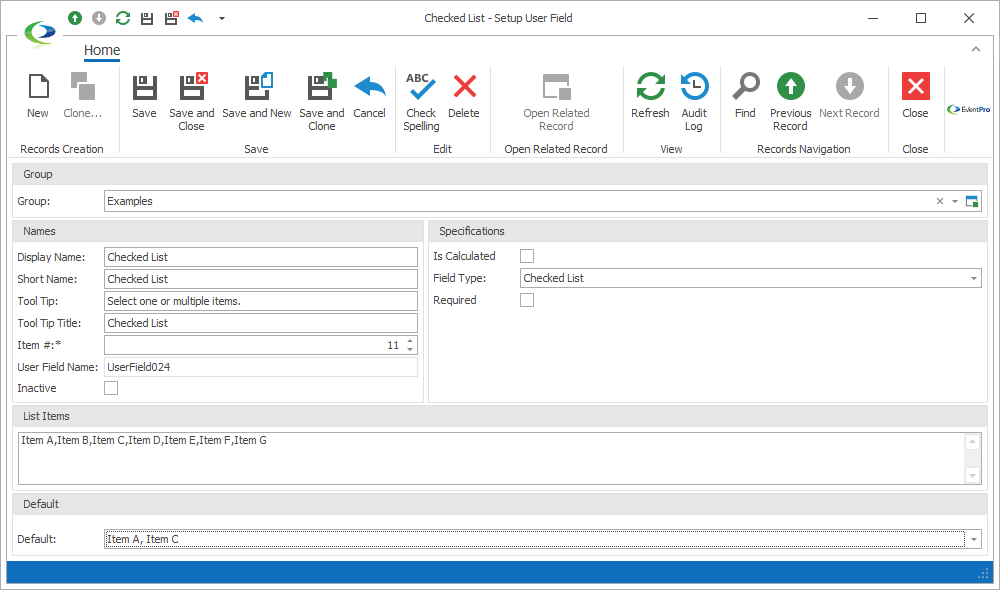Viewport: 1000px width, 590px height.
Task: Open the Group dropdown arrow
Action: [x=955, y=202]
